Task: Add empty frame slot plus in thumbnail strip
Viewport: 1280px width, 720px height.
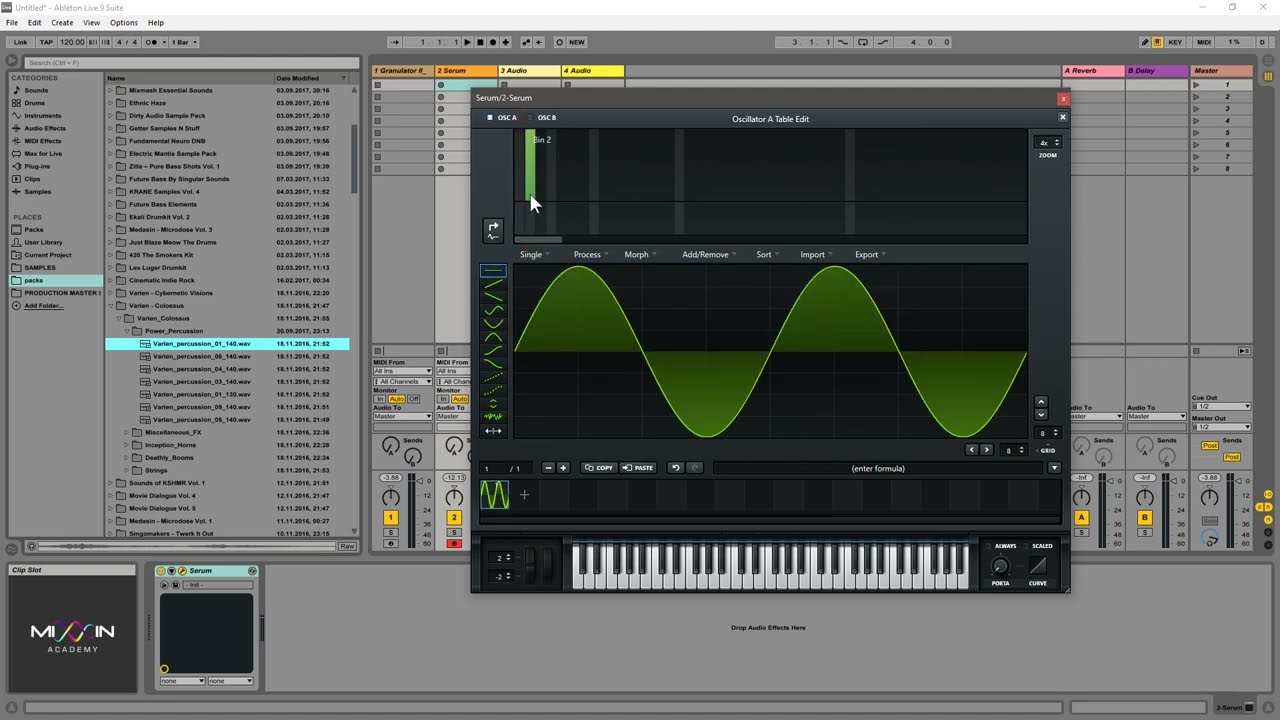Action: coord(524,495)
